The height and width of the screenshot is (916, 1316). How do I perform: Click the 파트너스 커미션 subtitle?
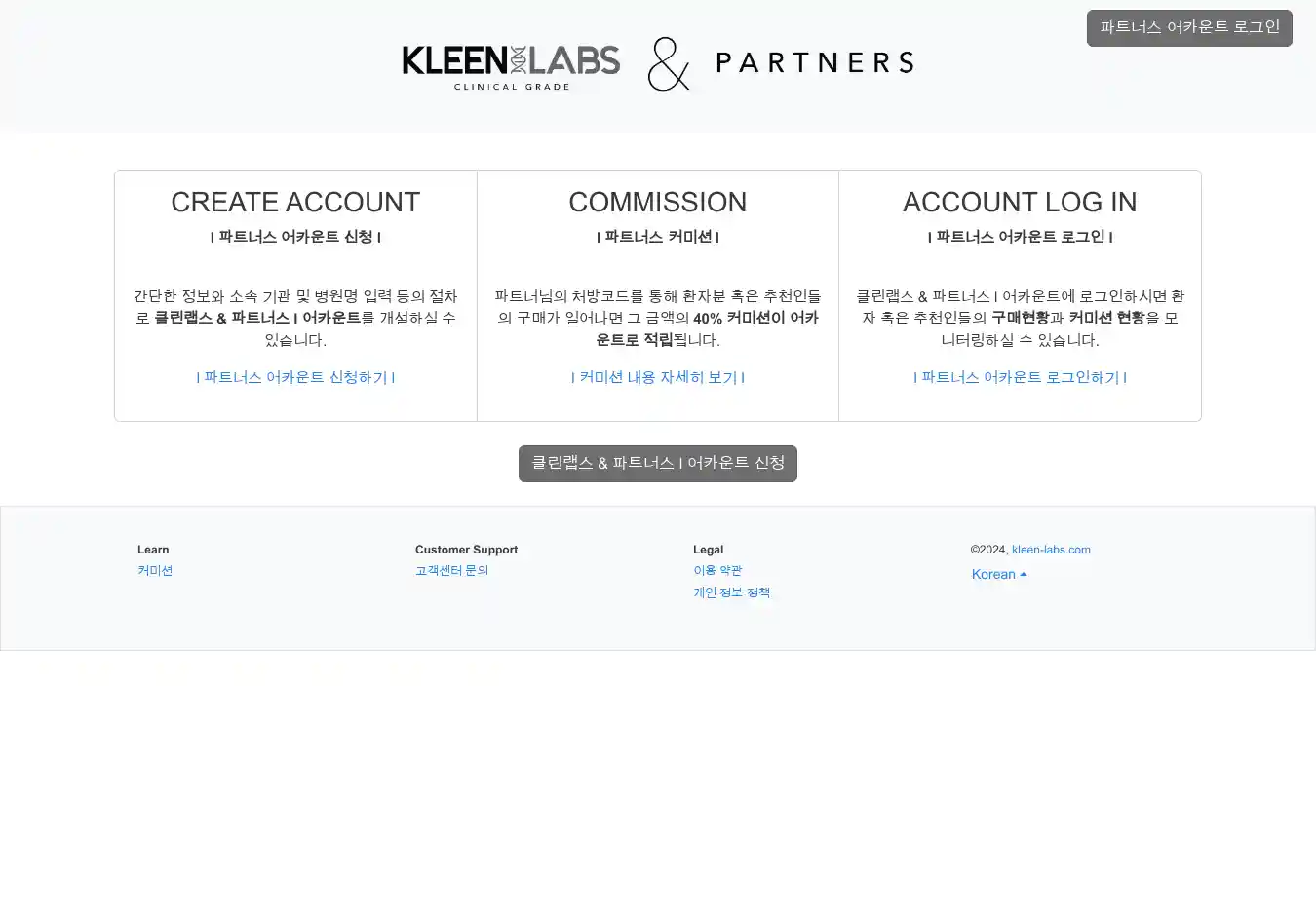[658, 237]
